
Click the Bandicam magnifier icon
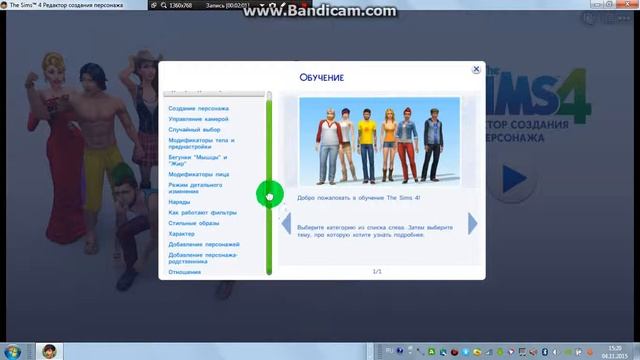point(164,5)
